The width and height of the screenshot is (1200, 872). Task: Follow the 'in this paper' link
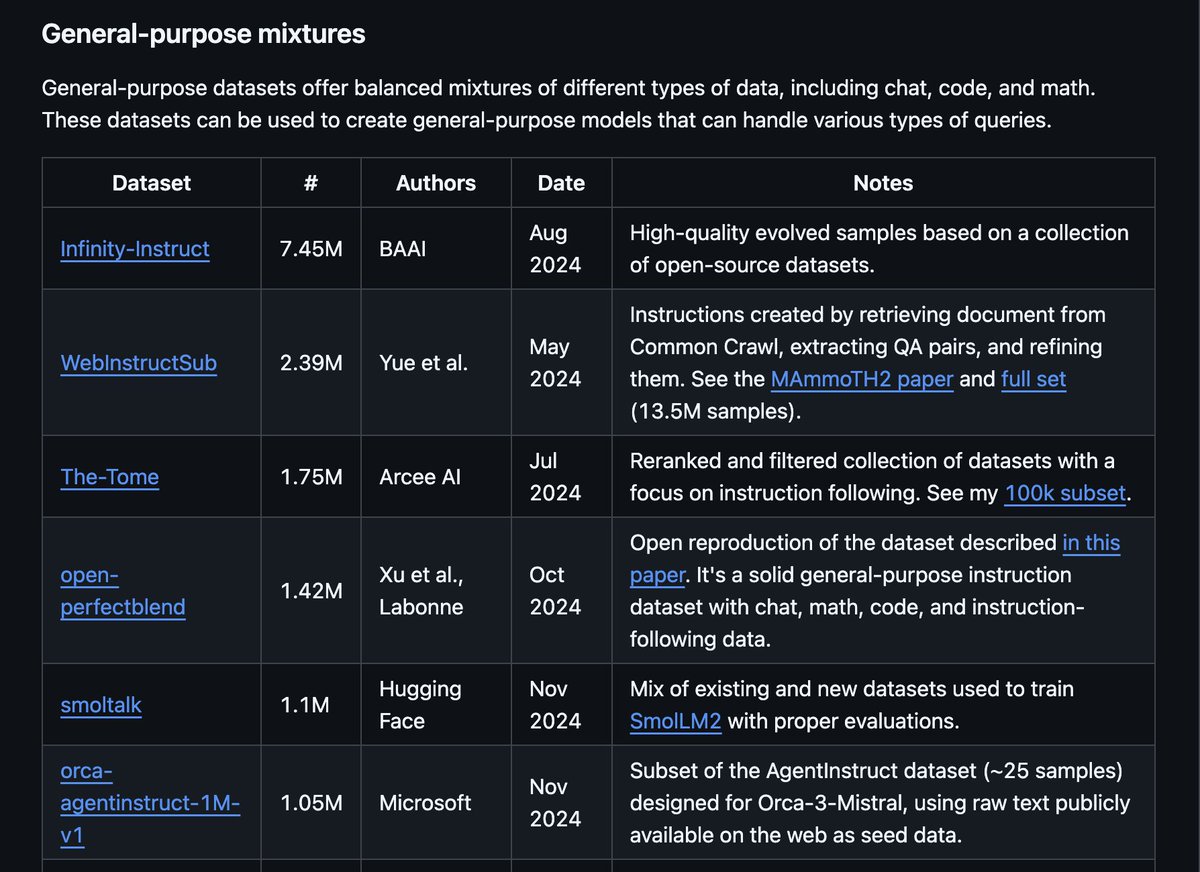875,559
